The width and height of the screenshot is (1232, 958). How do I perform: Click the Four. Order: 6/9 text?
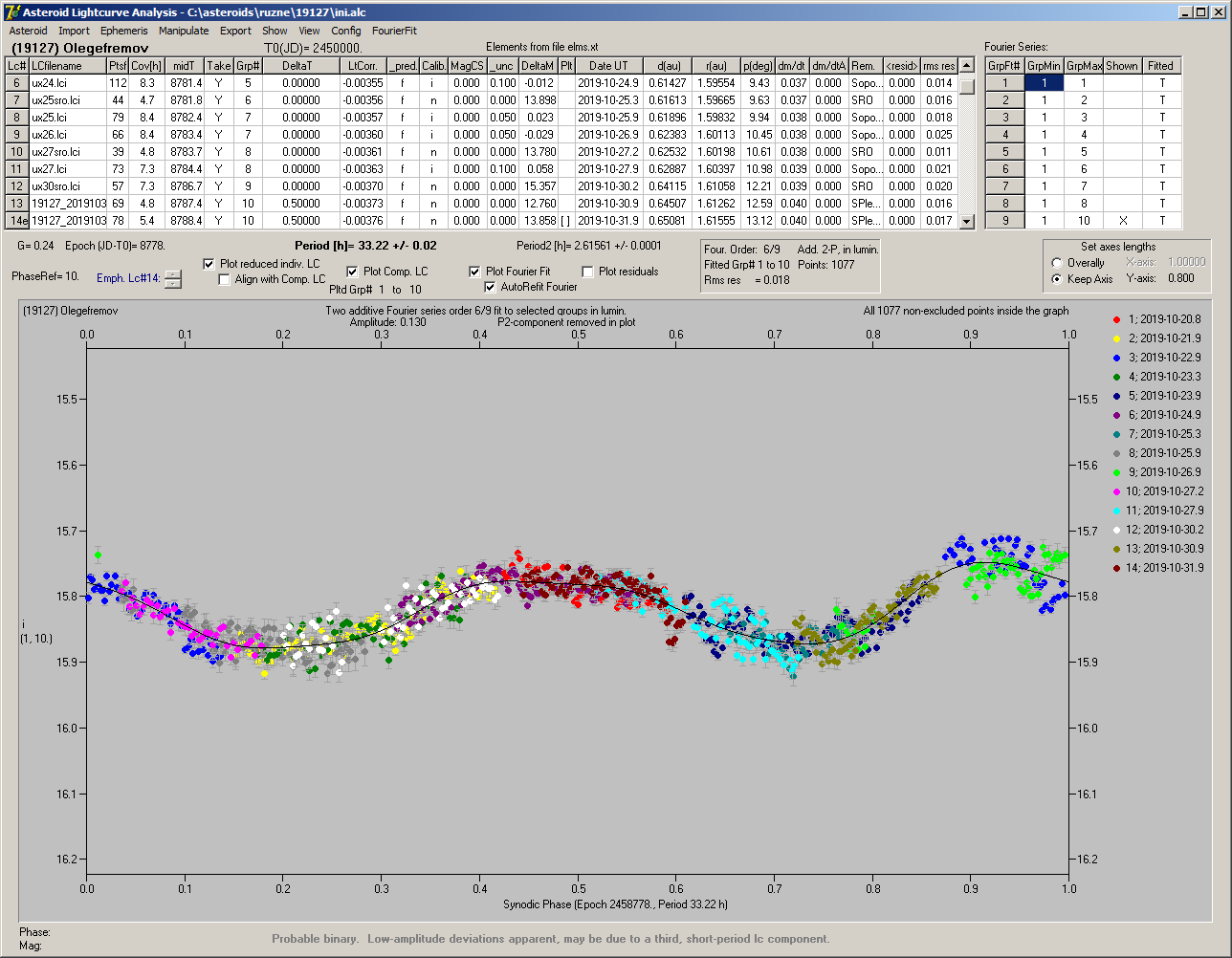pos(742,250)
